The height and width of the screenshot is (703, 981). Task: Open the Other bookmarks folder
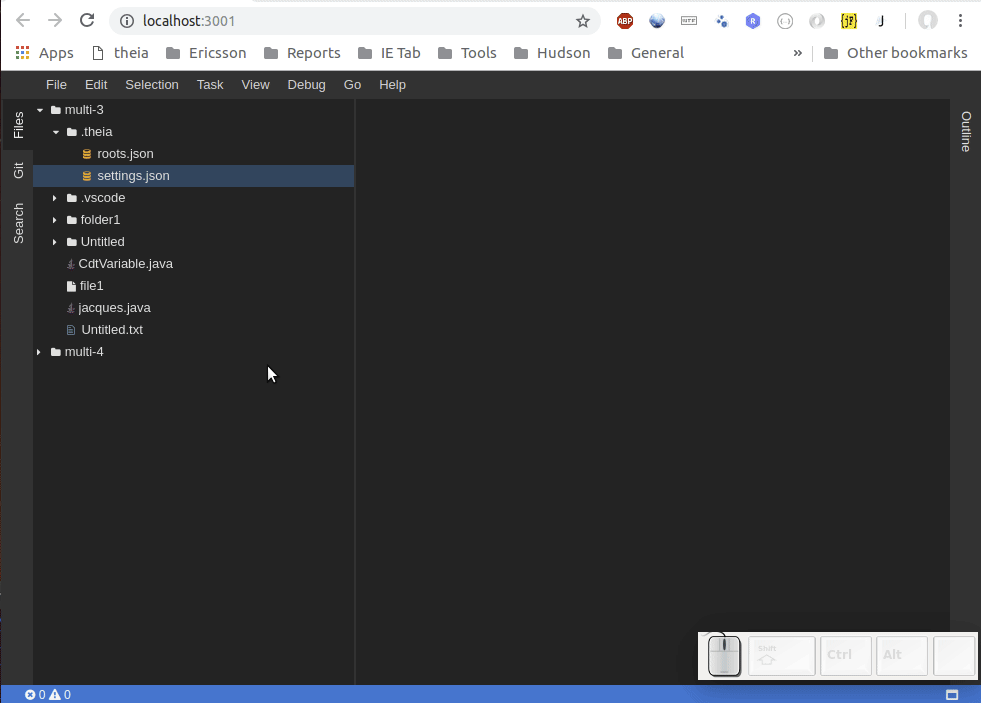(x=895, y=52)
